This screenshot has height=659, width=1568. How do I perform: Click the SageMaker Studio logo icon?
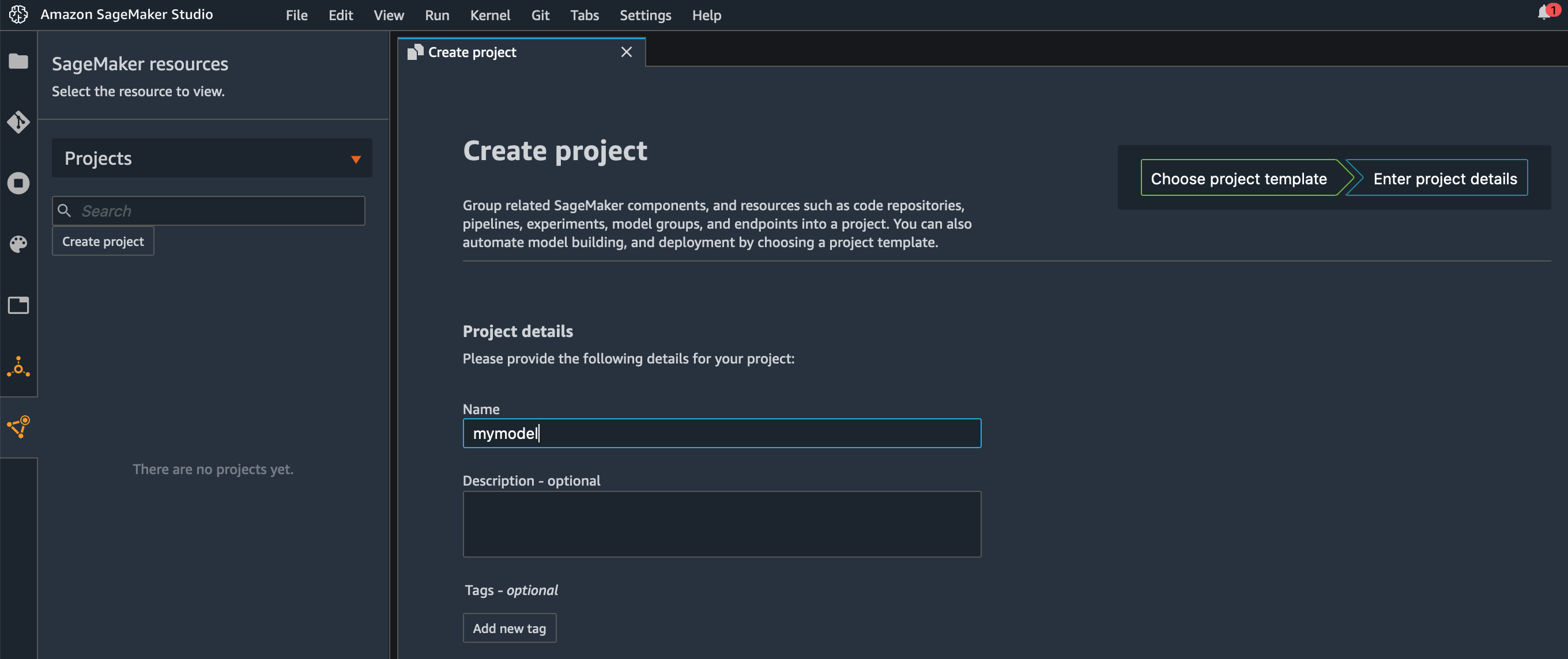click(x=18, y=14)
